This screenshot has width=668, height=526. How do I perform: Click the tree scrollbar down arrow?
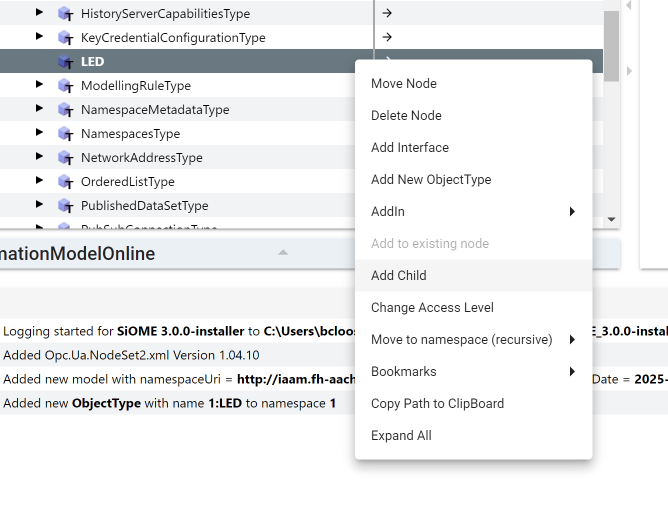611,220
